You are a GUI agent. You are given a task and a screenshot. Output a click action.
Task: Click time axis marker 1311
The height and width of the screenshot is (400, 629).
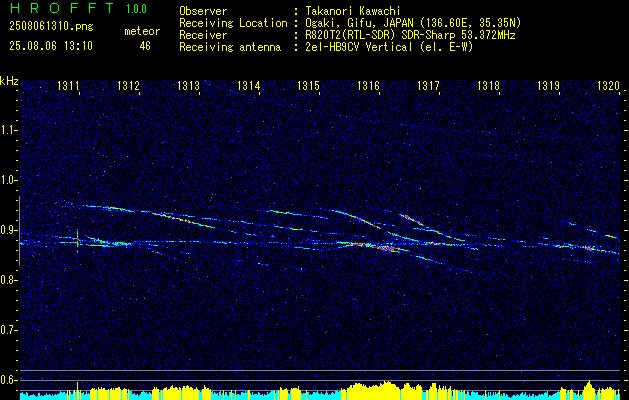click(69, 86)
